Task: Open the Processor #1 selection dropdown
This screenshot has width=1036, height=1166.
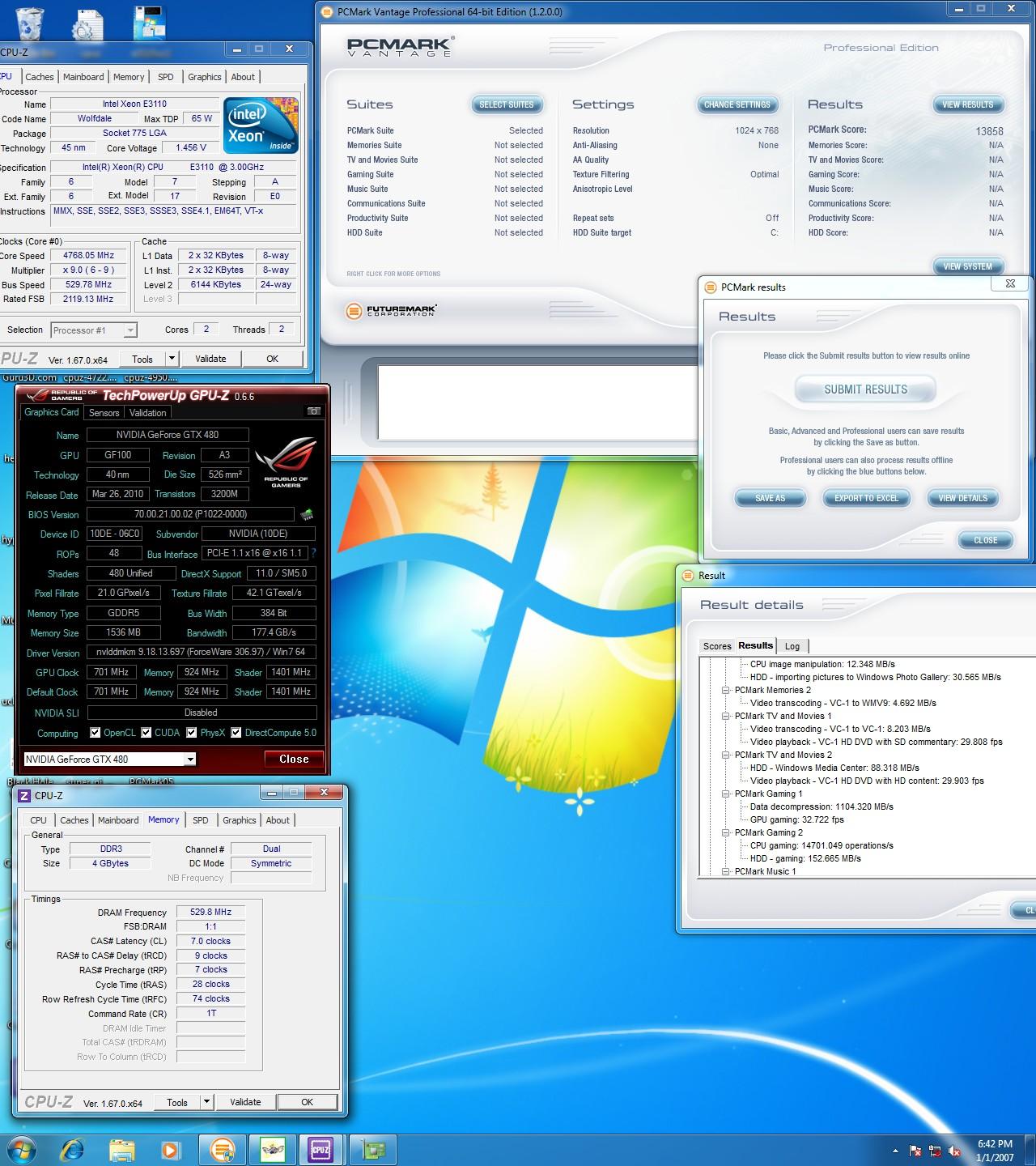Action: 129,330
